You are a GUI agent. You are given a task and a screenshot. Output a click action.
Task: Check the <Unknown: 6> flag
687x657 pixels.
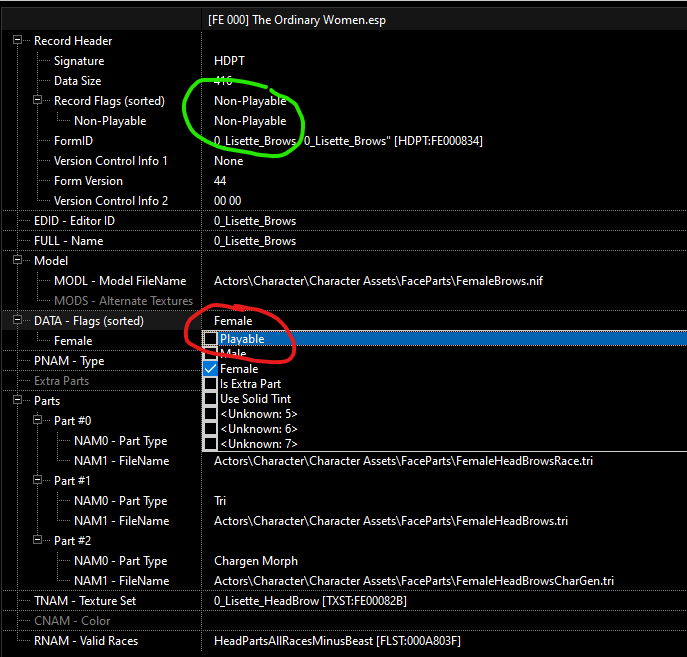210,429
